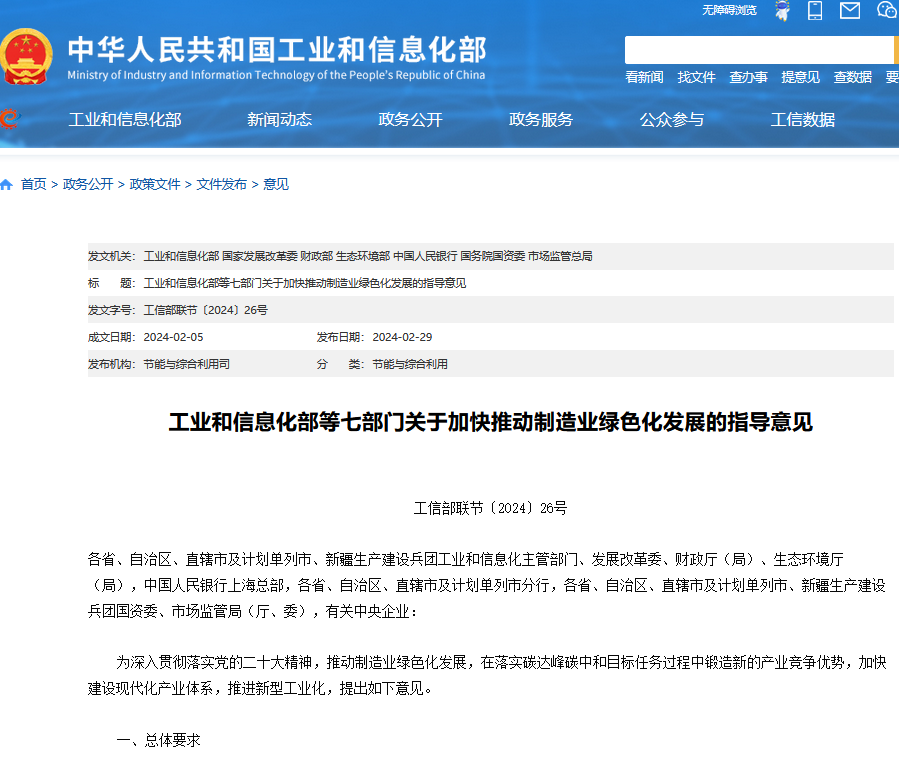
Task: Click the home icon in breadcrumb
Action: [x=7, y=184]
